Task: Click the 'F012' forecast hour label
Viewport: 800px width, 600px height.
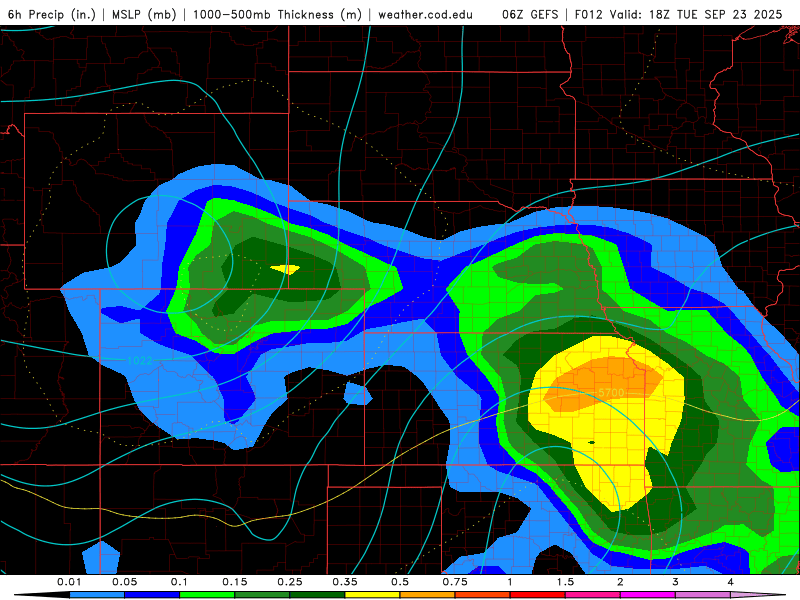Action: point(589,14)
